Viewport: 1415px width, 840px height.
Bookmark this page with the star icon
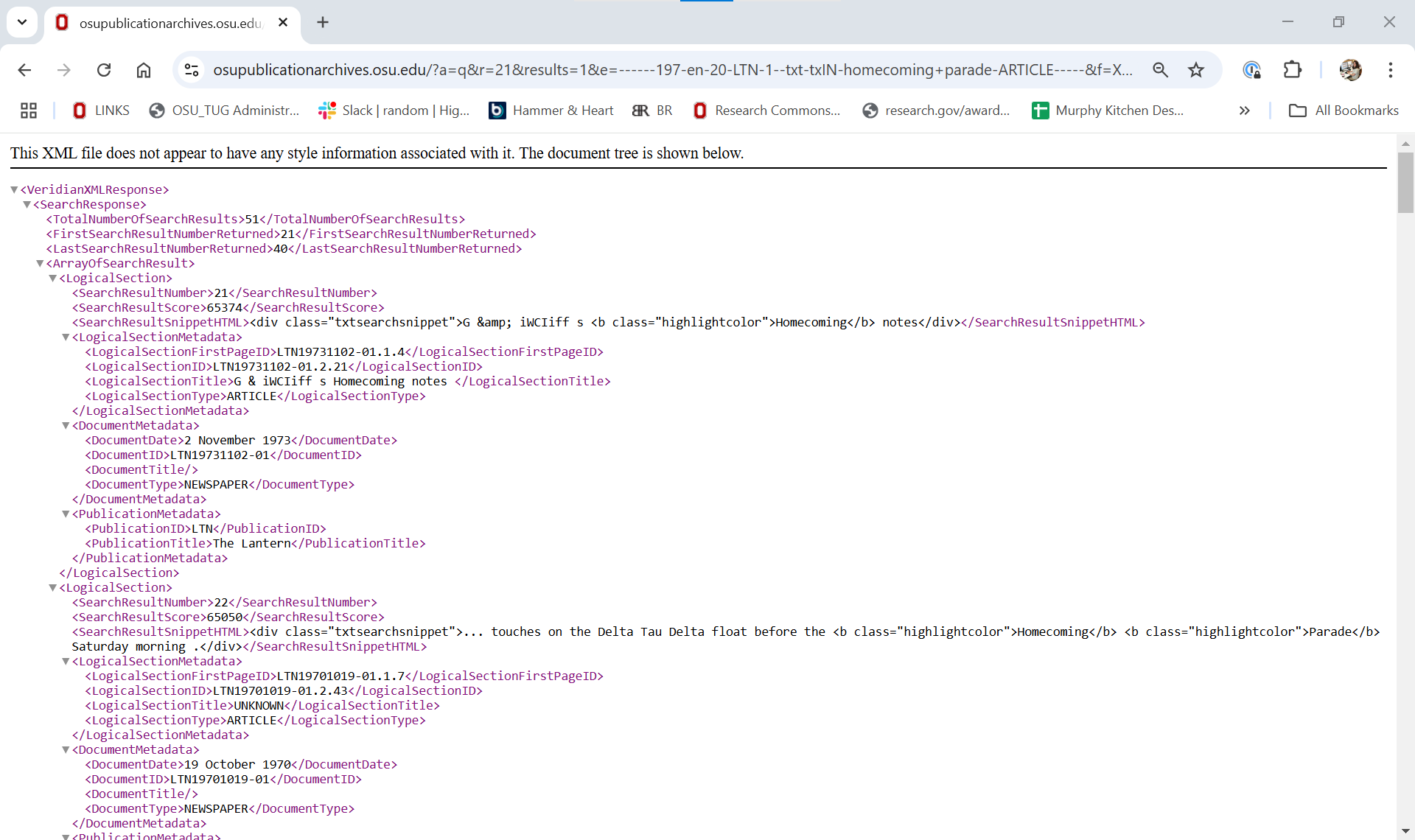(1196, 70)
